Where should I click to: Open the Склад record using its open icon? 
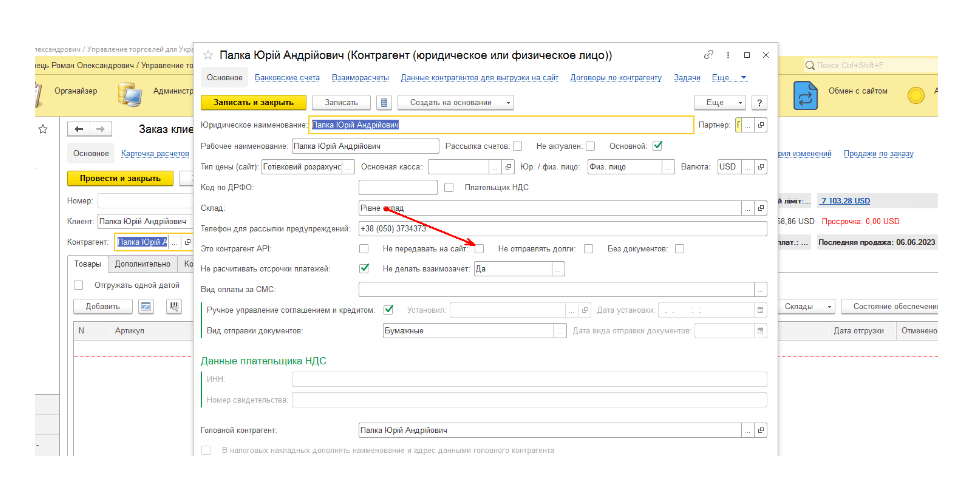pos(760,208)
